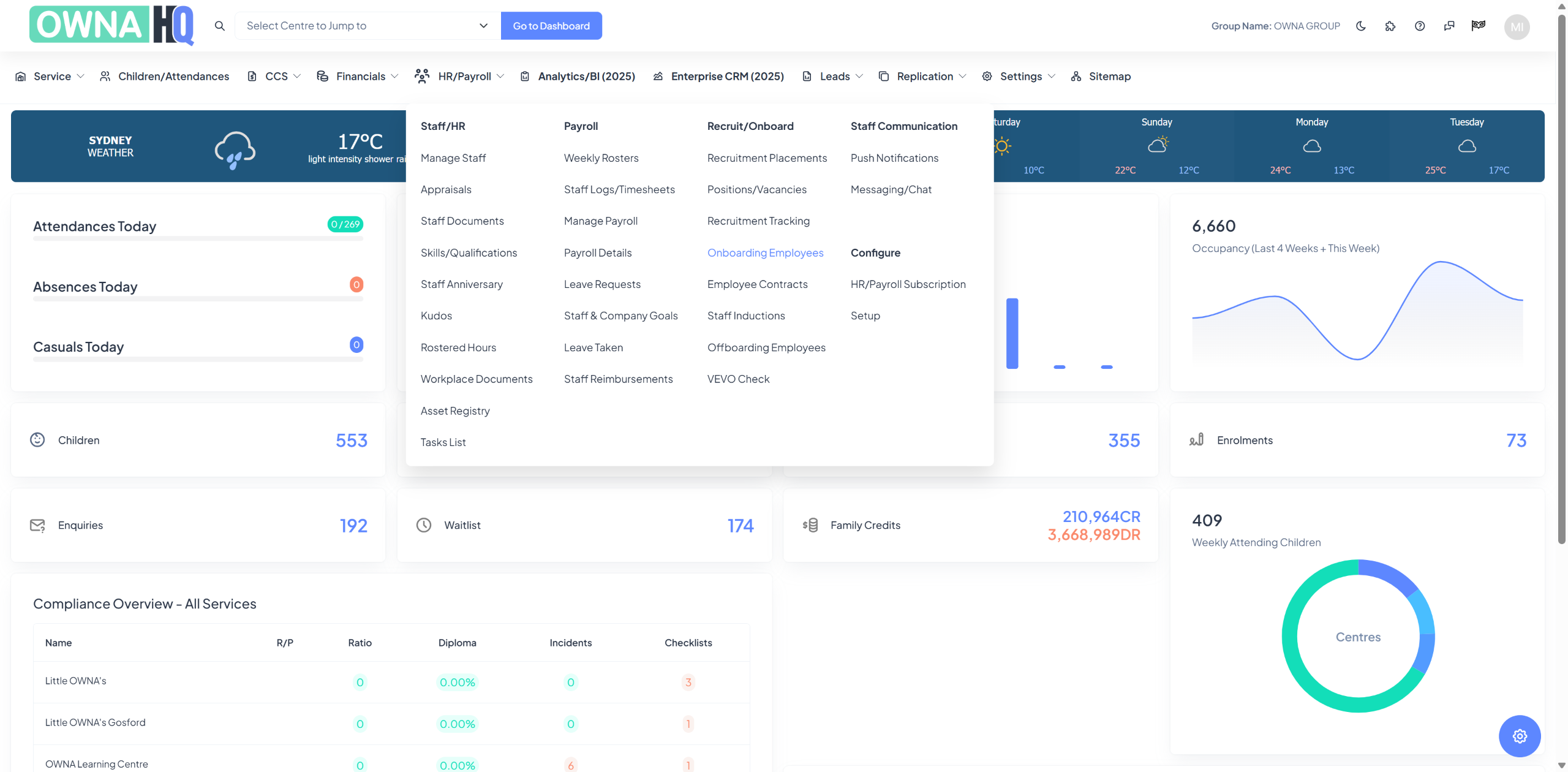
Task: Expand the Replication menu
Action: (x=922, y=77)
